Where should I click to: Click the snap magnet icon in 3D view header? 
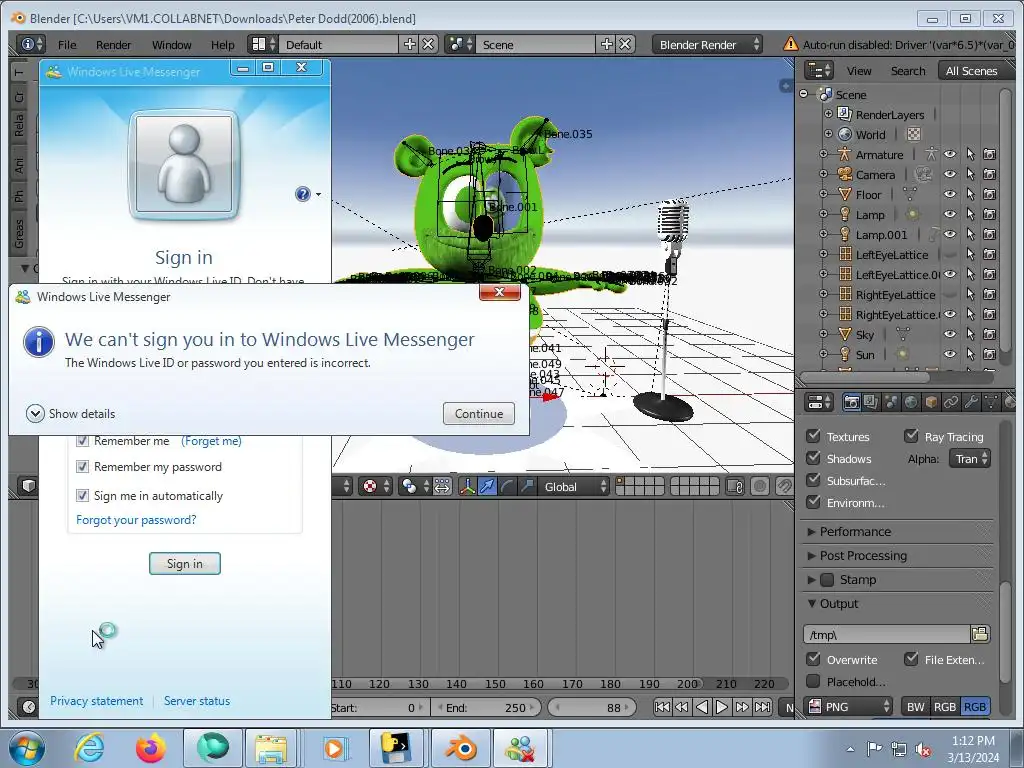784,487
